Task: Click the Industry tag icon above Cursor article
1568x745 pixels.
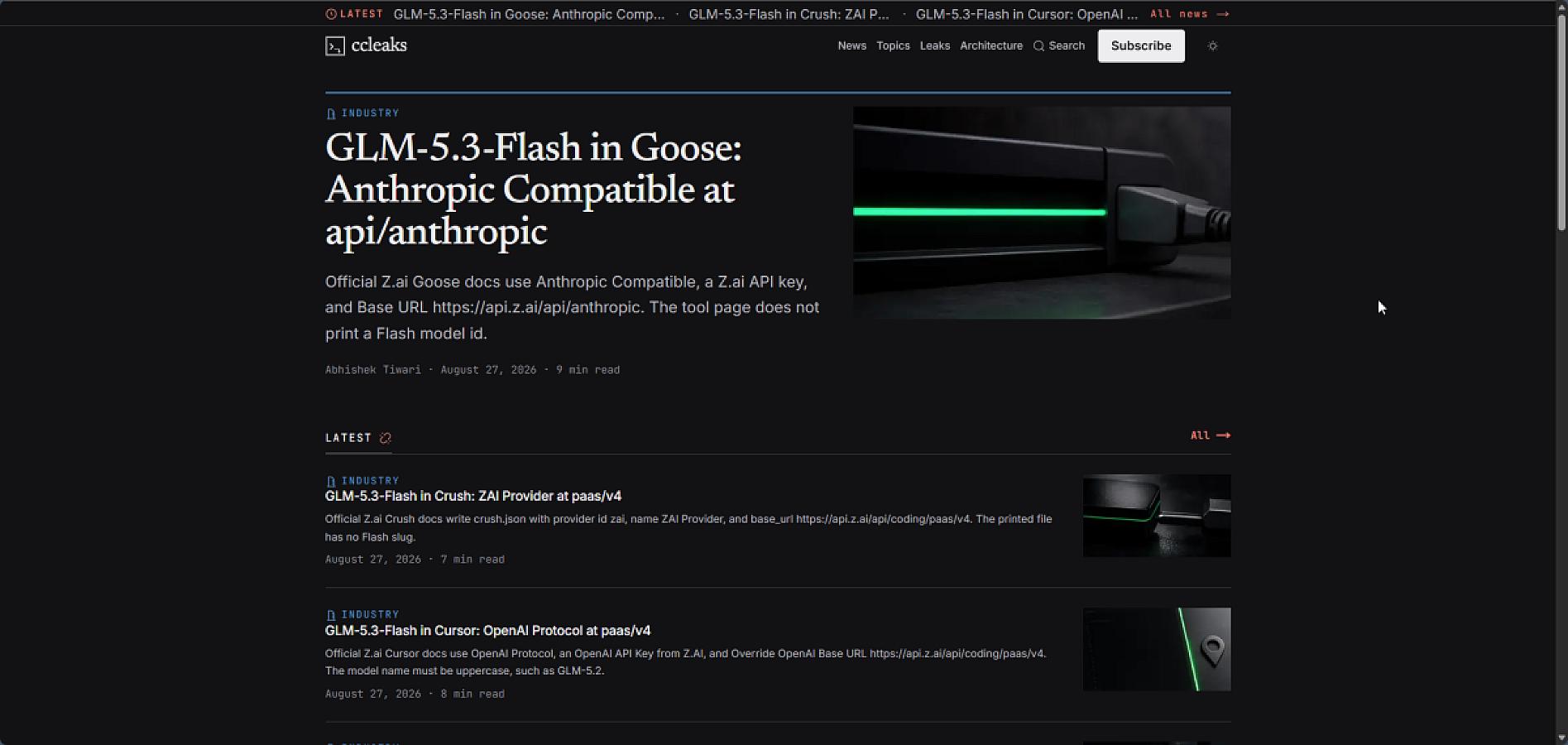Action: pyautogui.click(x=331, y=615)
